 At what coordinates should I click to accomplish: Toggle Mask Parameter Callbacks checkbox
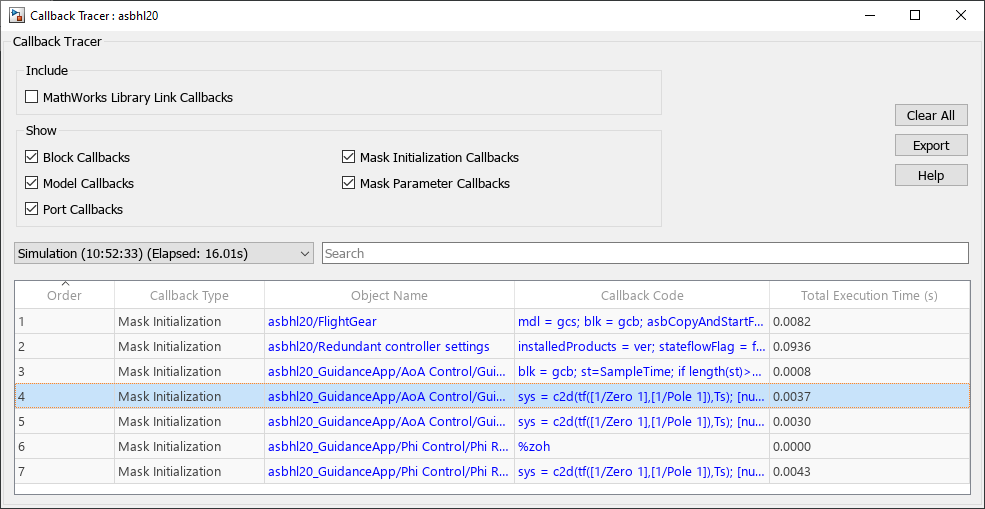[x=349, y=184]
